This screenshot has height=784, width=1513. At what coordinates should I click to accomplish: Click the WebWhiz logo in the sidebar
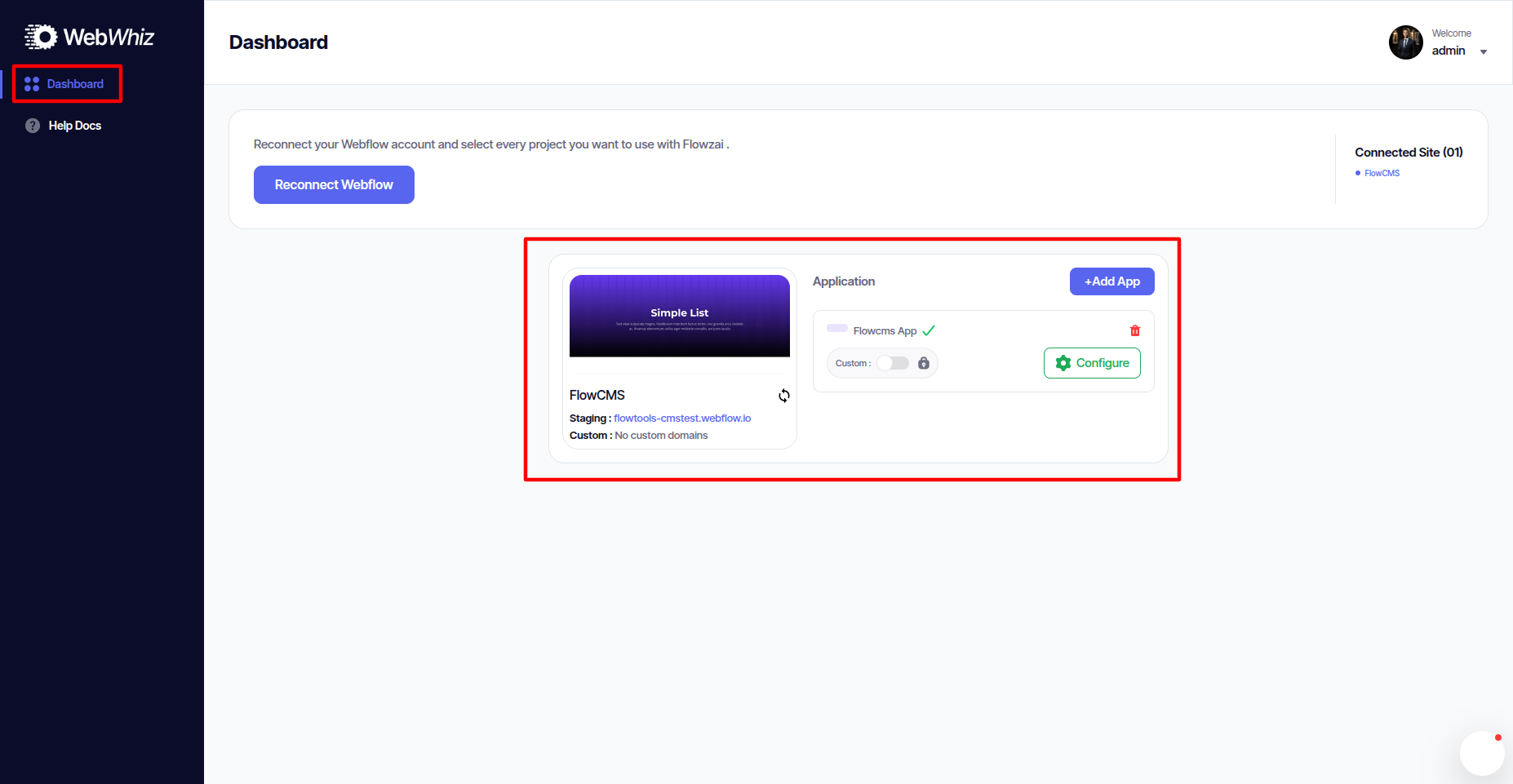click(89, 37)
